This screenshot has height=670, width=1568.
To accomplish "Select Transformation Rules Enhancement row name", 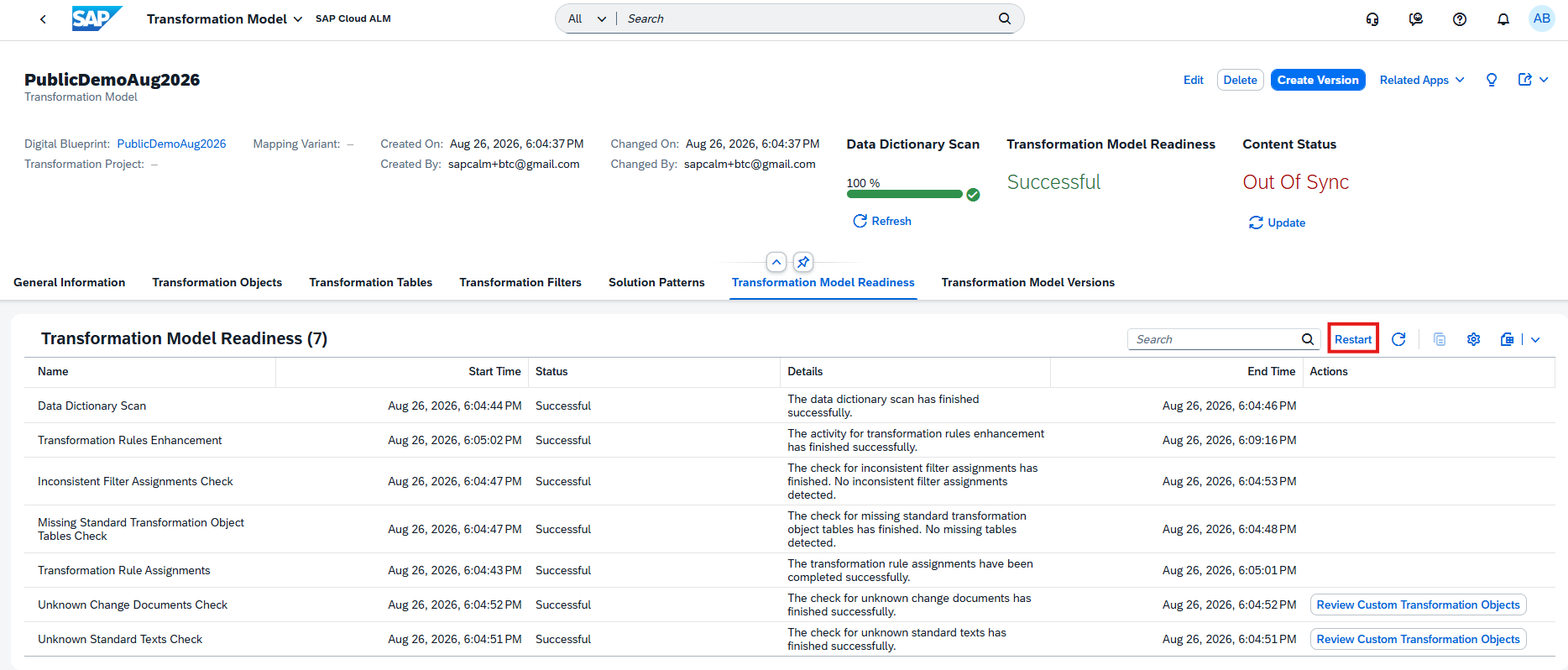I will coord(130,440).
